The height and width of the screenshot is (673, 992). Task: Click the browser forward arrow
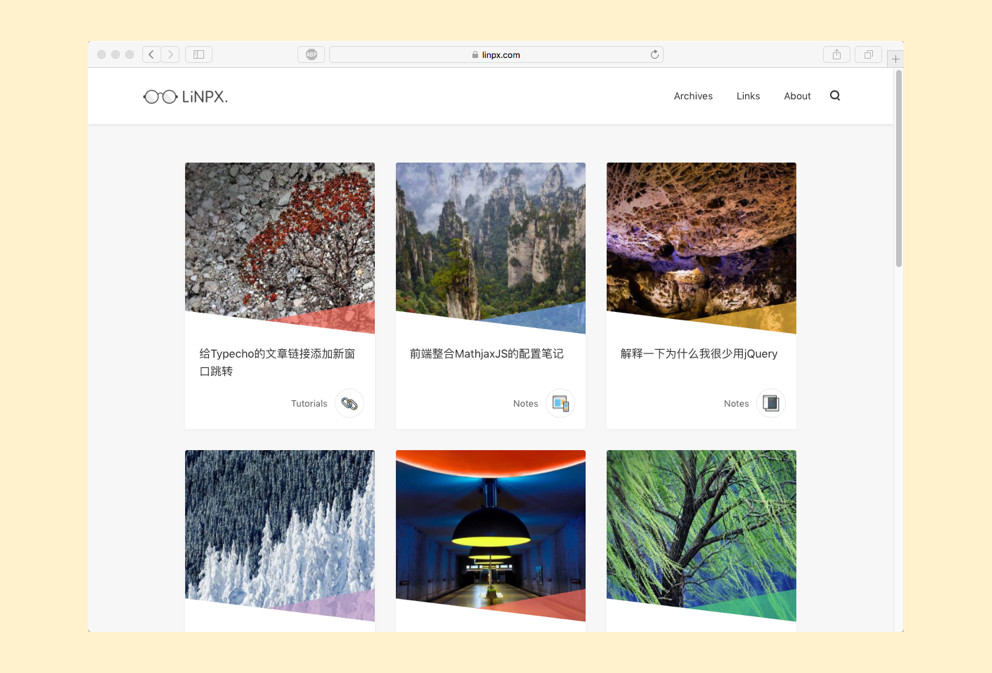tap(170, 54)
